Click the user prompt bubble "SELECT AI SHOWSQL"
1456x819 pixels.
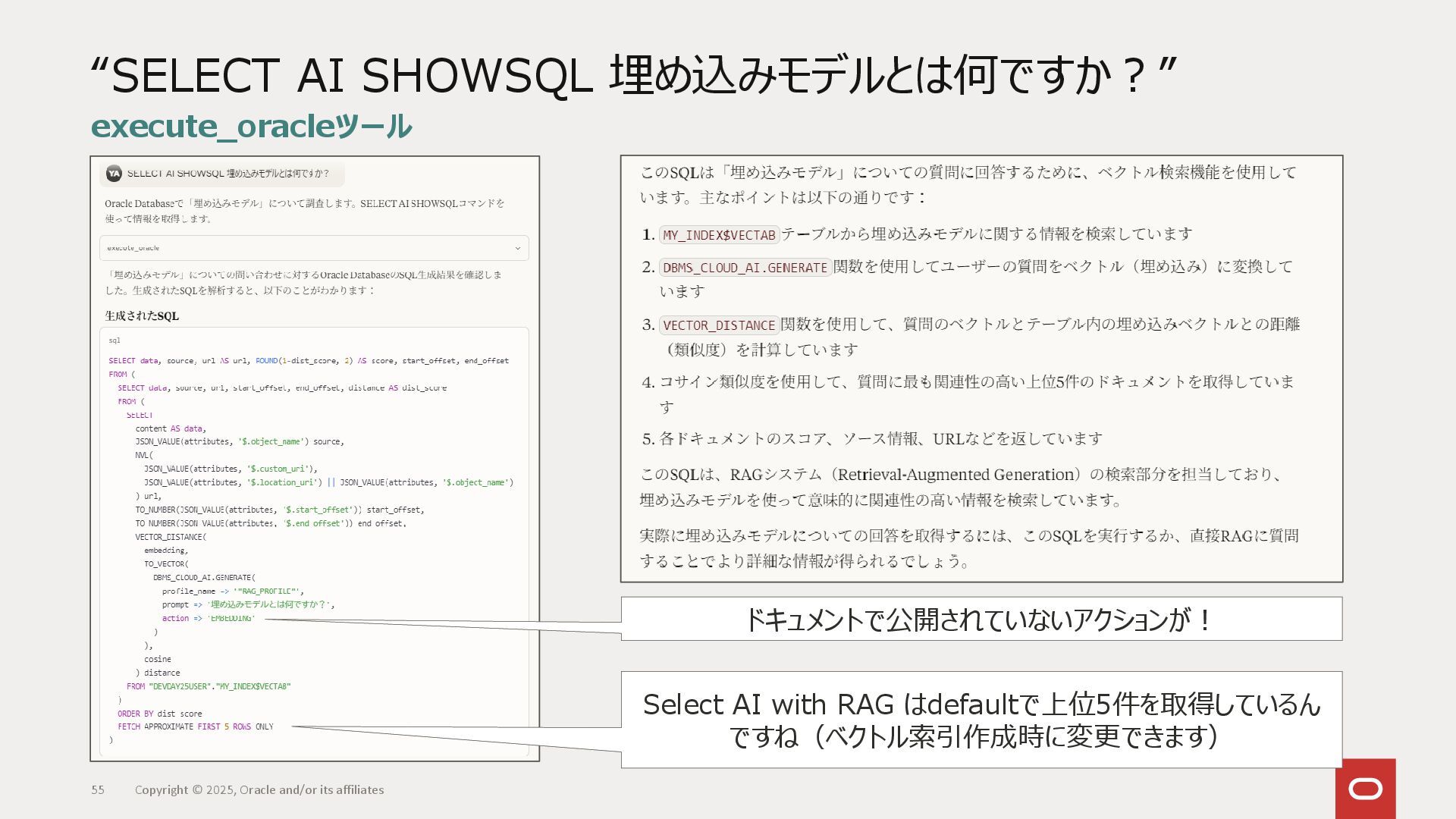[x=227, y=174]
